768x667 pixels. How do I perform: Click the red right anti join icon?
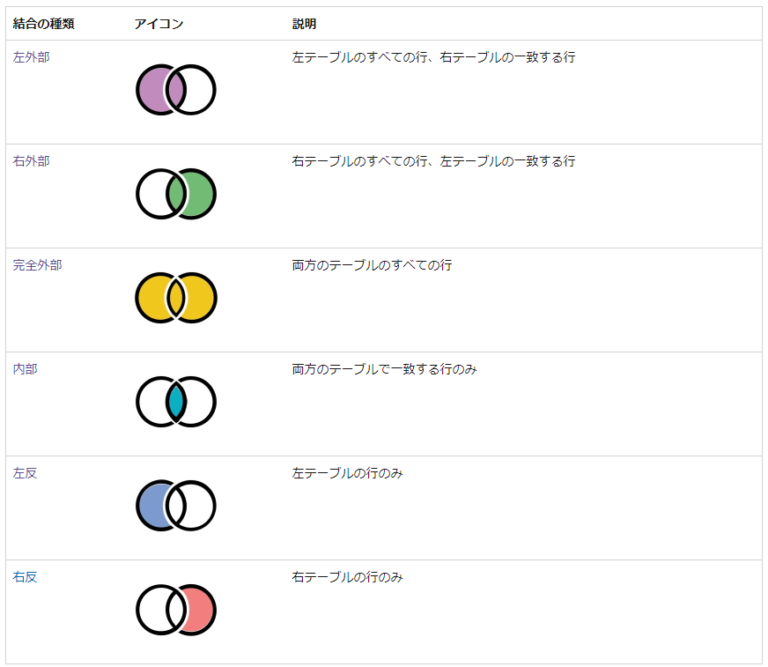176,610
